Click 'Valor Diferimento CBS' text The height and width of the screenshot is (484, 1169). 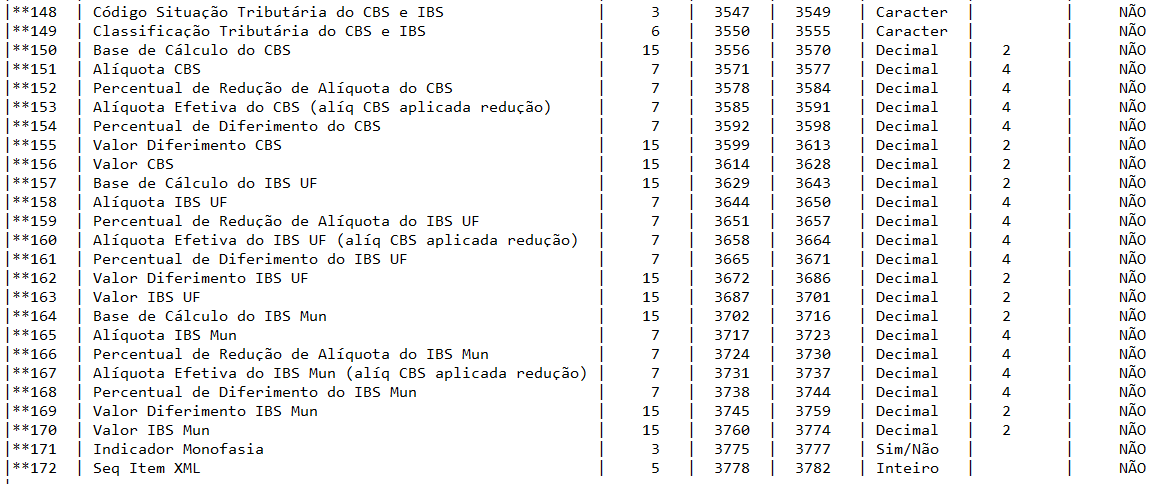click(x=187, y=145)
